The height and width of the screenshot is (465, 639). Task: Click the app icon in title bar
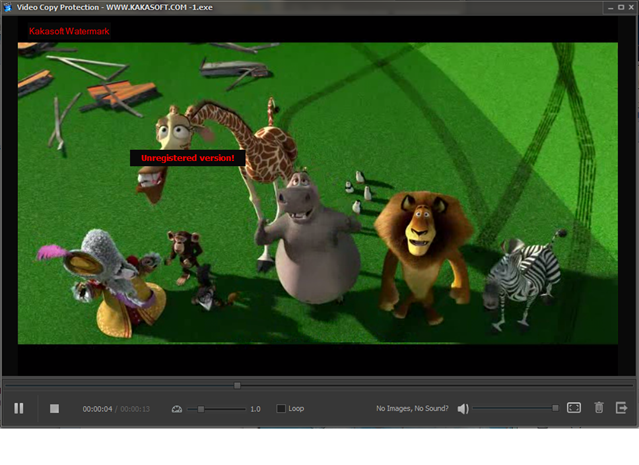7,7
